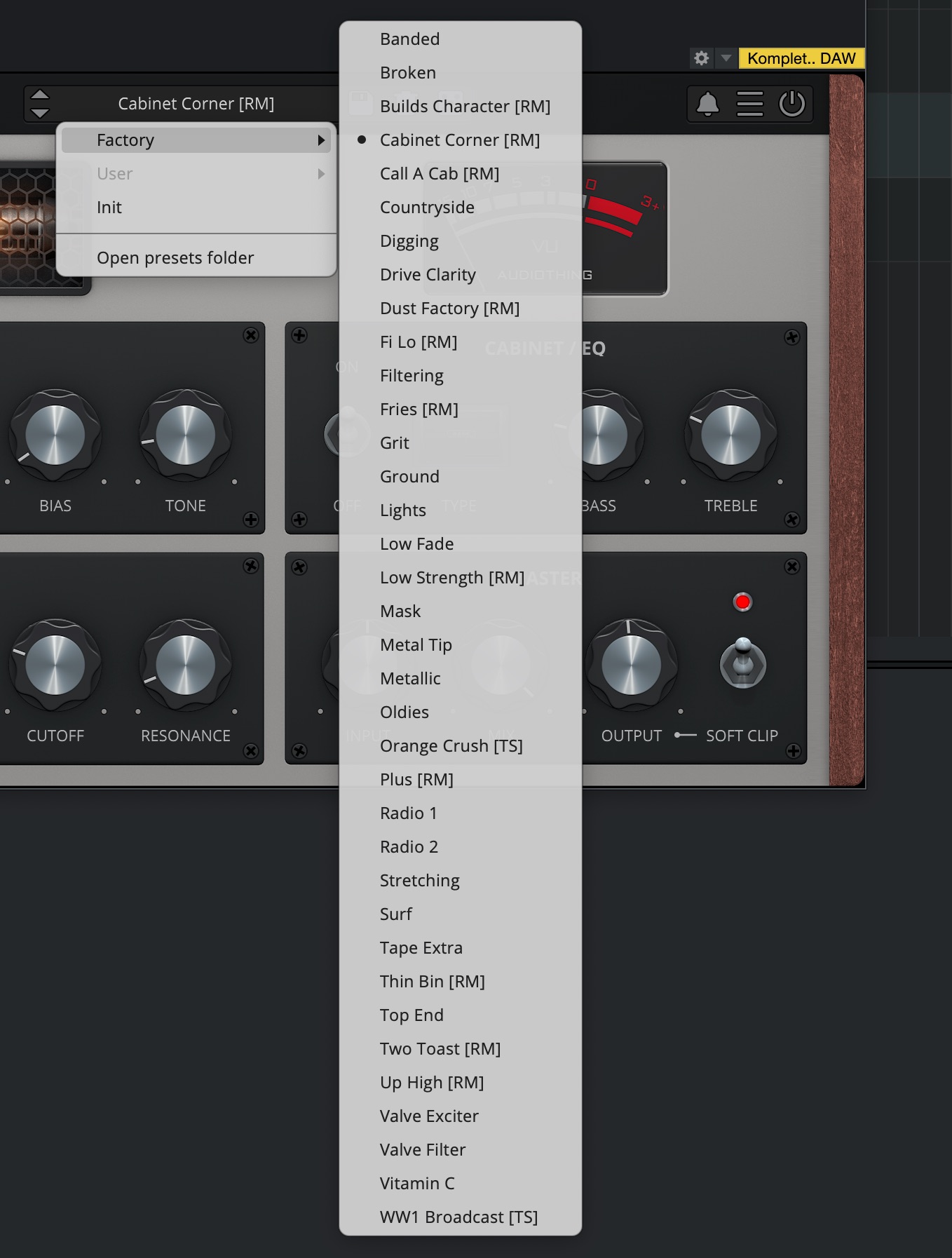Viewport: 952px width, 1258px height.
Task: Select Init to reset the preset
Action: click(x=109, y=208)
